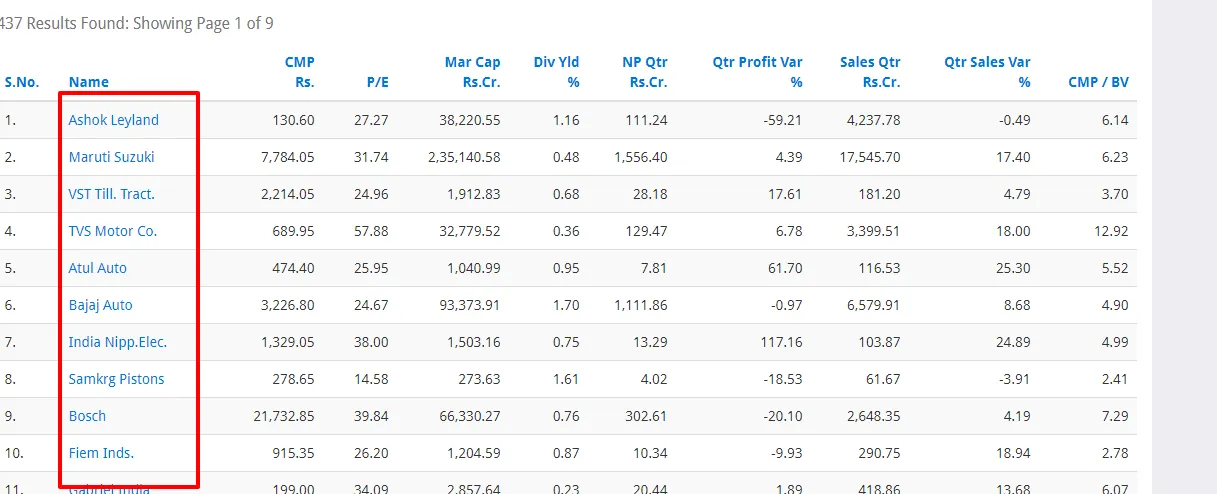The height and width of the screenshot is (494, 1217).
Task: Open the TVS Motor Co. link
Action: (x=113, y=231)
